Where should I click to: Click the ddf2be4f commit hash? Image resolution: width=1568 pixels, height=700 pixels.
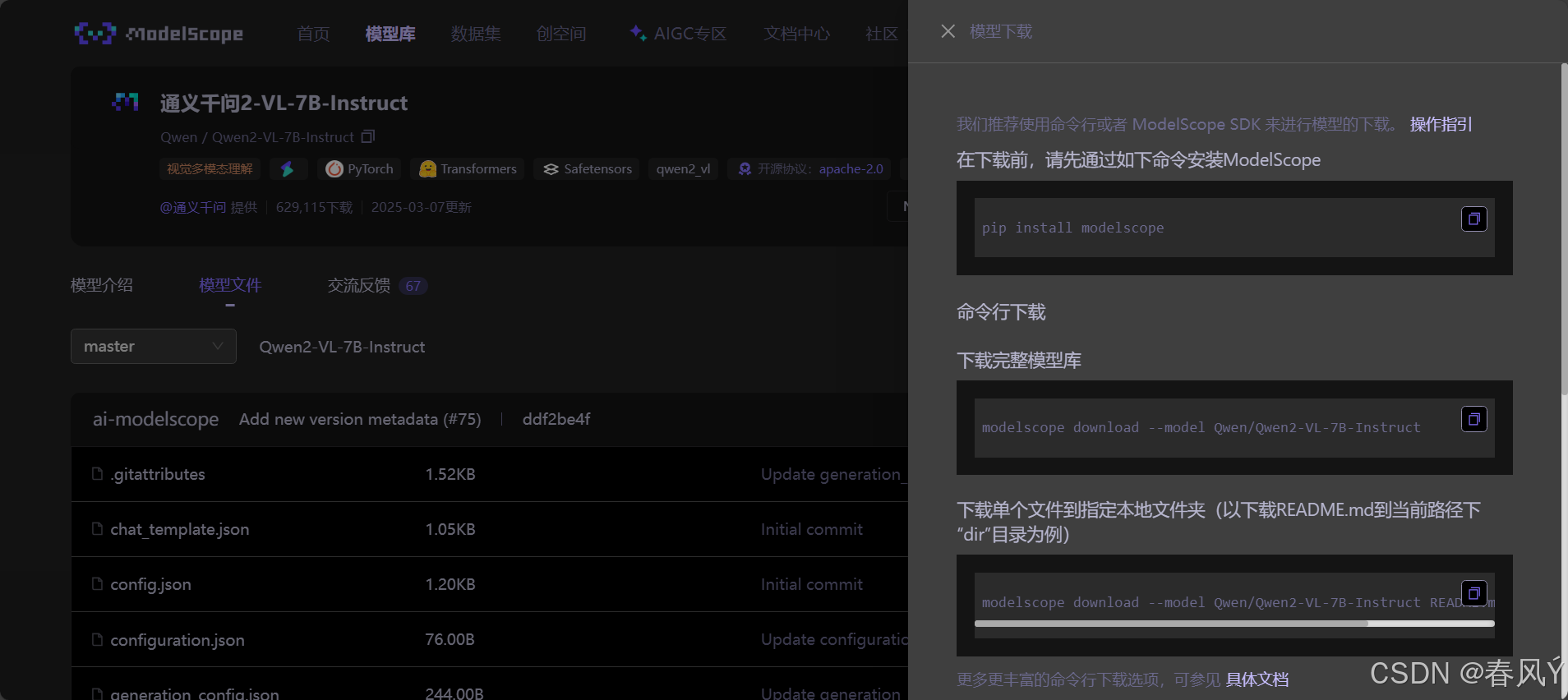[x=556, y=419]
